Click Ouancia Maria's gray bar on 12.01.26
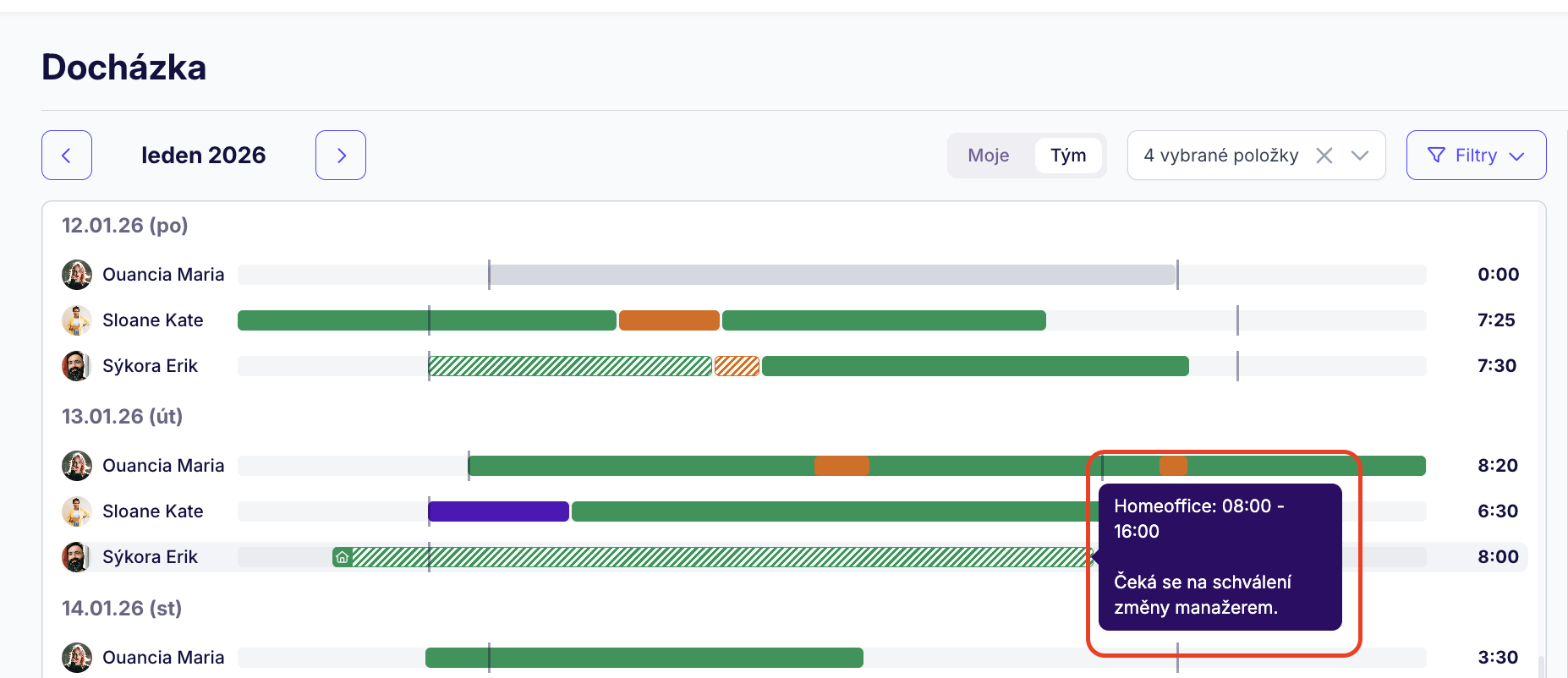 point(832,275)
